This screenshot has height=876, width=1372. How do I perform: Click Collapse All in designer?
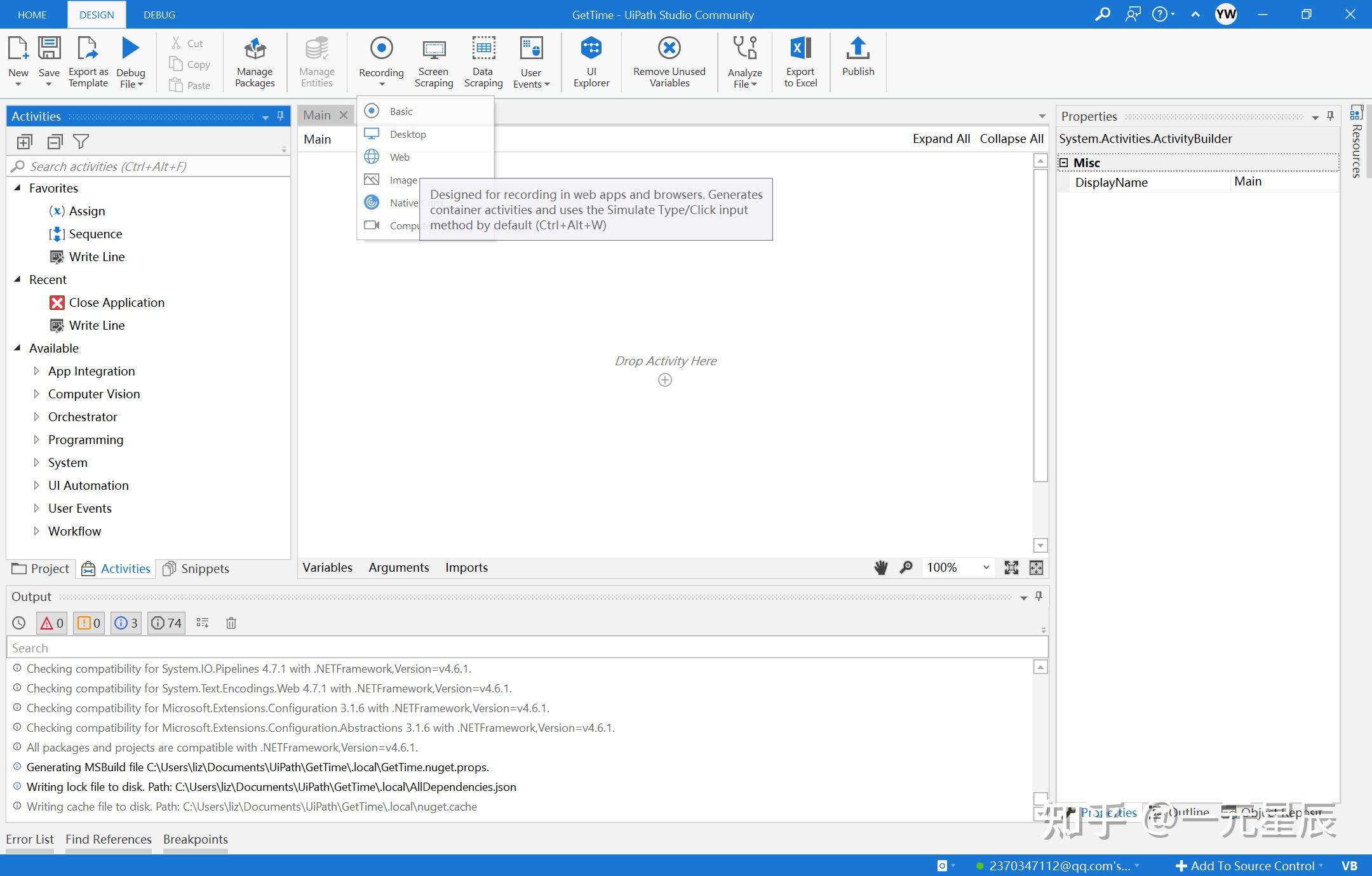pos(1011,138)
